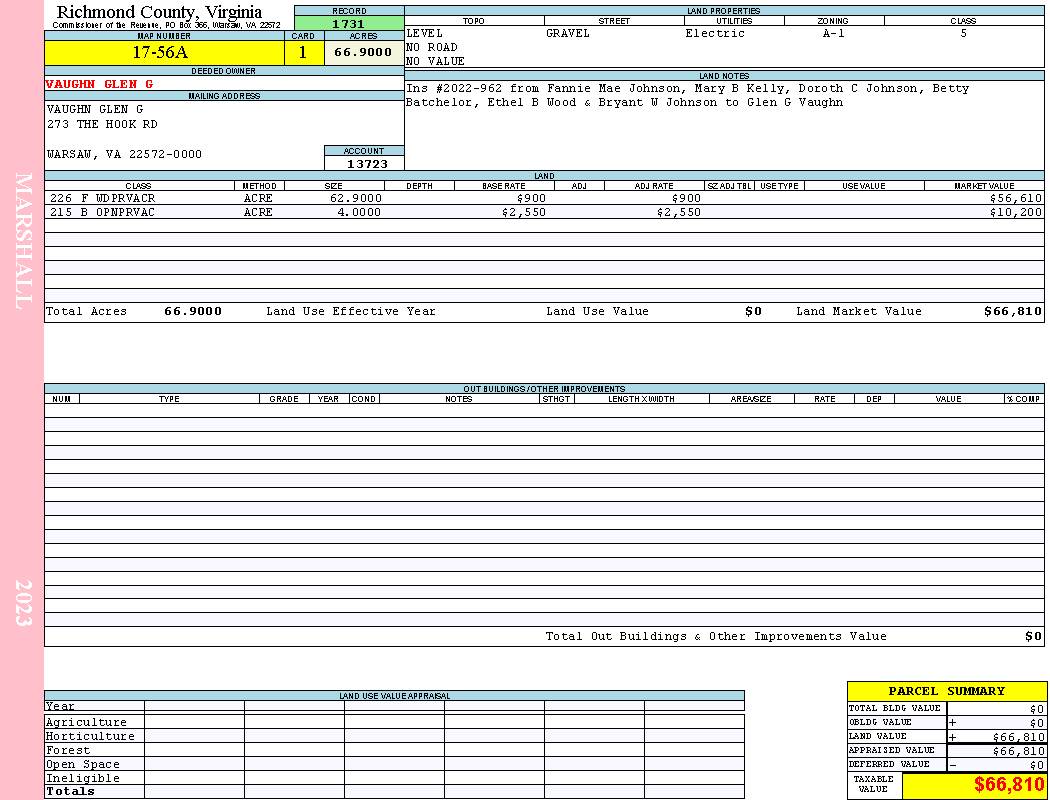Click DEFERRED VALUE row label
Image resolution: width=1050 pixels, height=800 pixels.
pos(889,765)
